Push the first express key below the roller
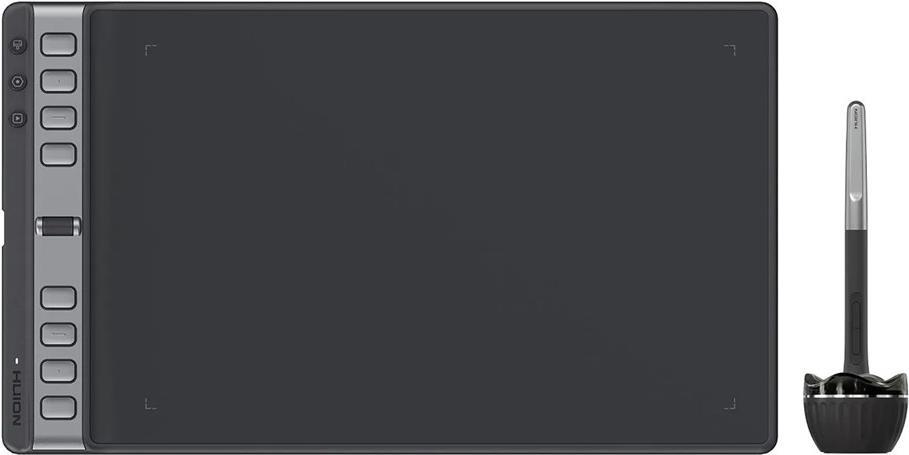 point(58,298)
